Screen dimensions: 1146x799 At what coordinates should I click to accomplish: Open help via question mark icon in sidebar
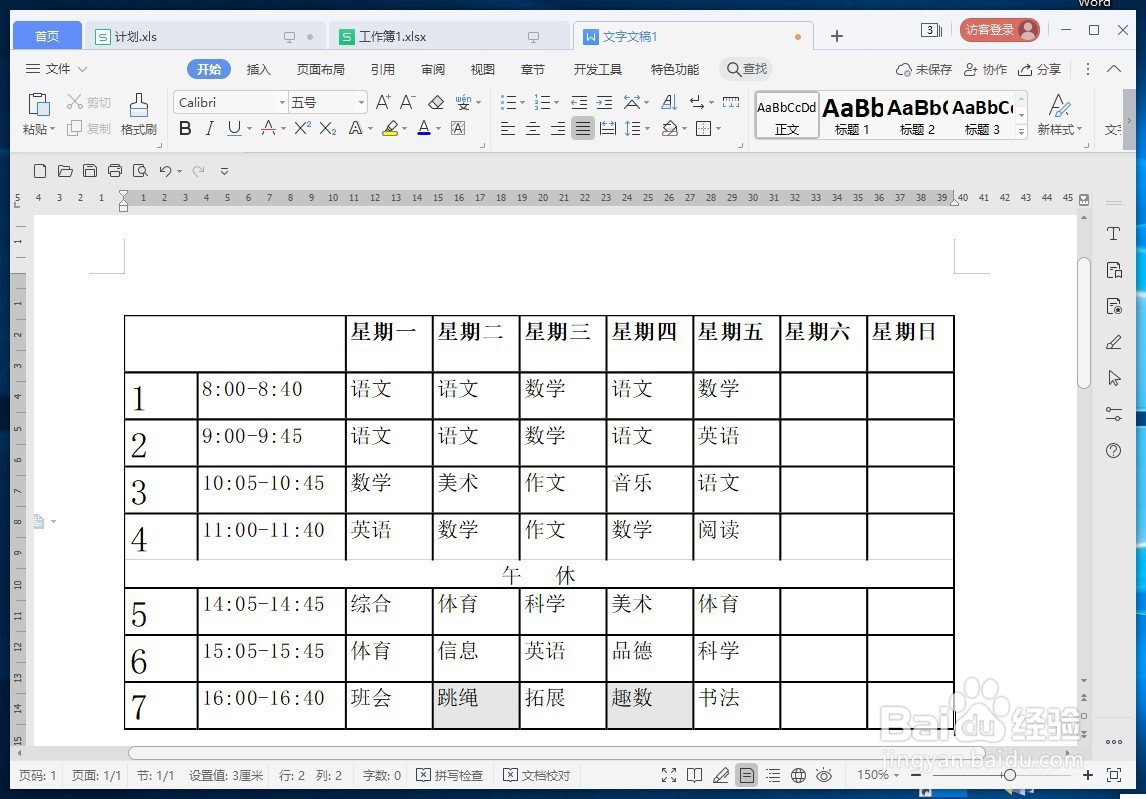coord(1113,451)
